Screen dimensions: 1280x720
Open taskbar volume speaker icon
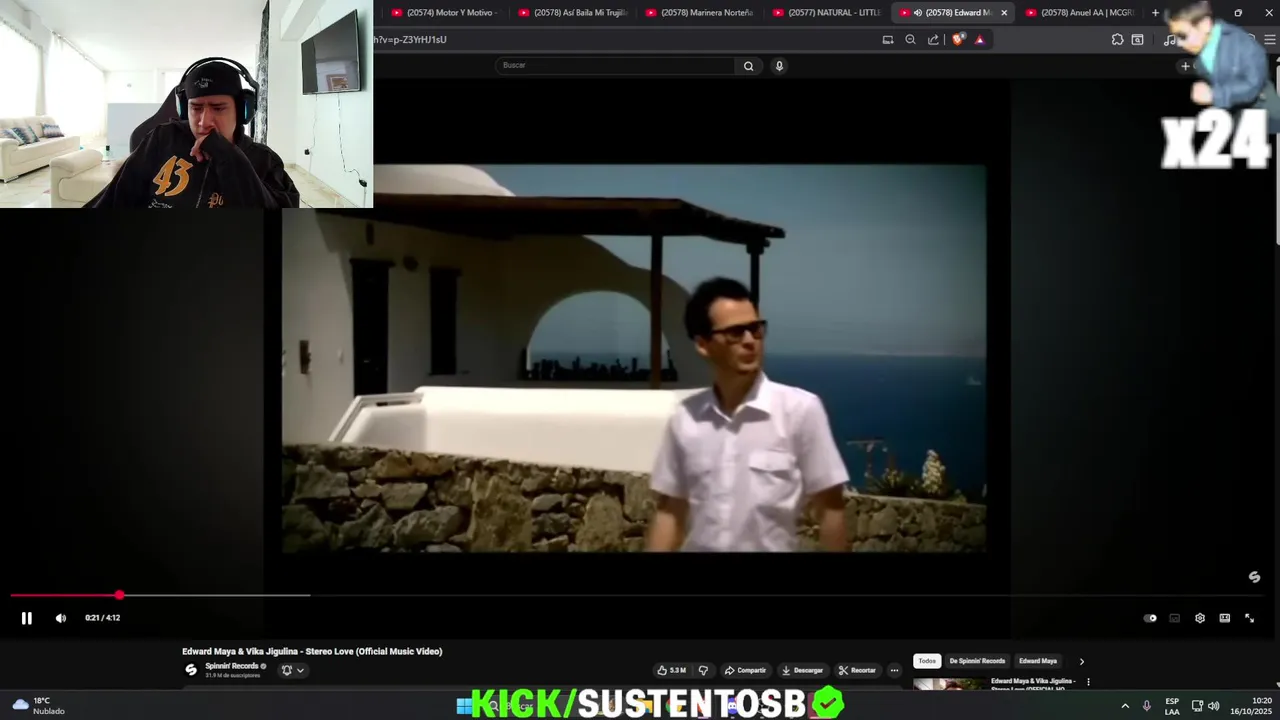point(1213,706)
